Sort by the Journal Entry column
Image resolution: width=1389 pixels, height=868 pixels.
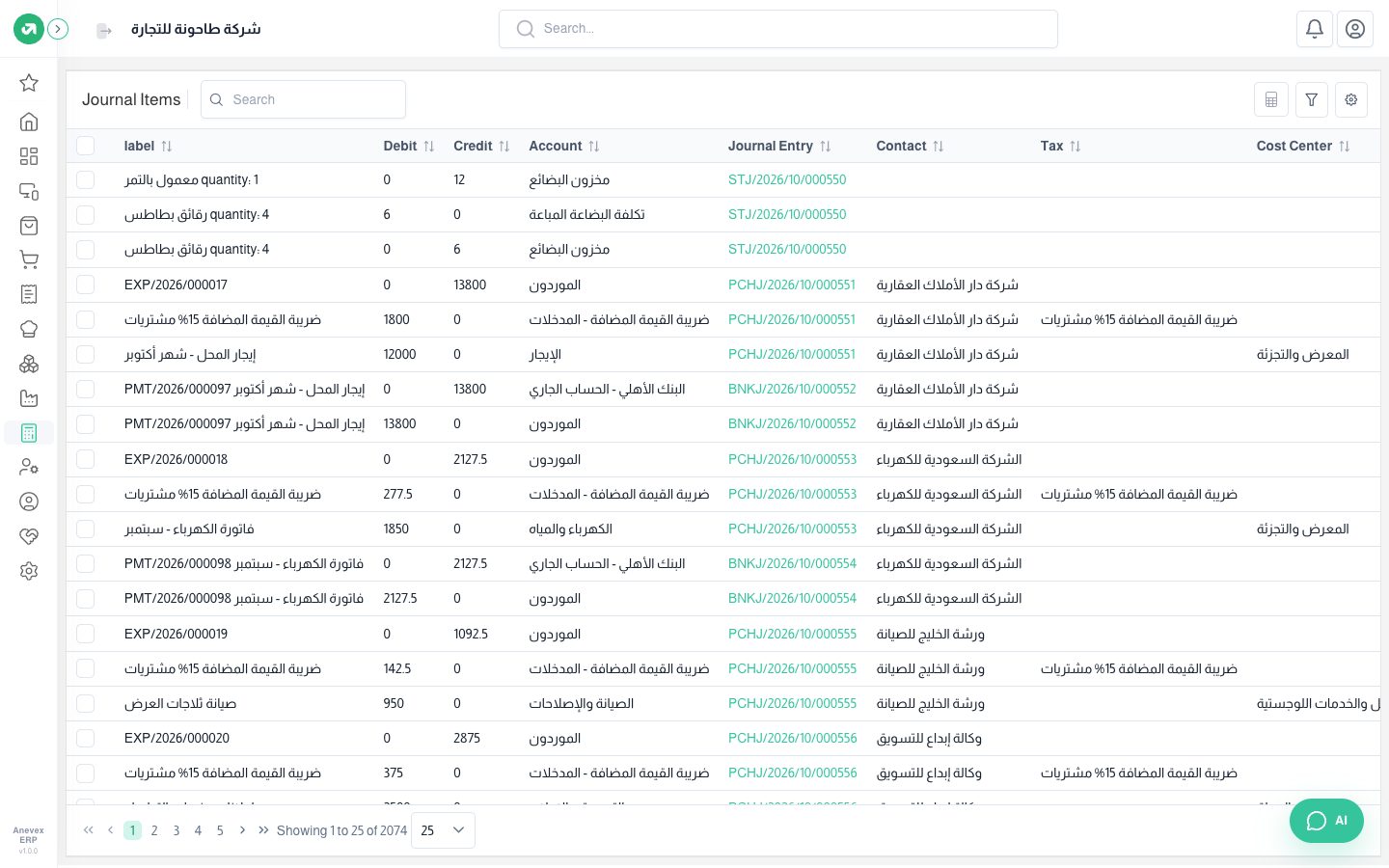(x=779, y=146)
